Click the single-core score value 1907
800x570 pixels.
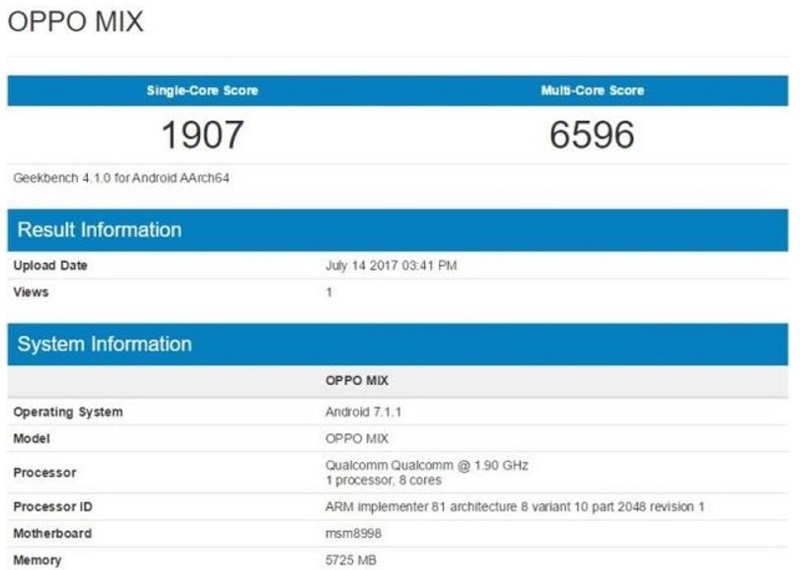(x=203, y=135)
